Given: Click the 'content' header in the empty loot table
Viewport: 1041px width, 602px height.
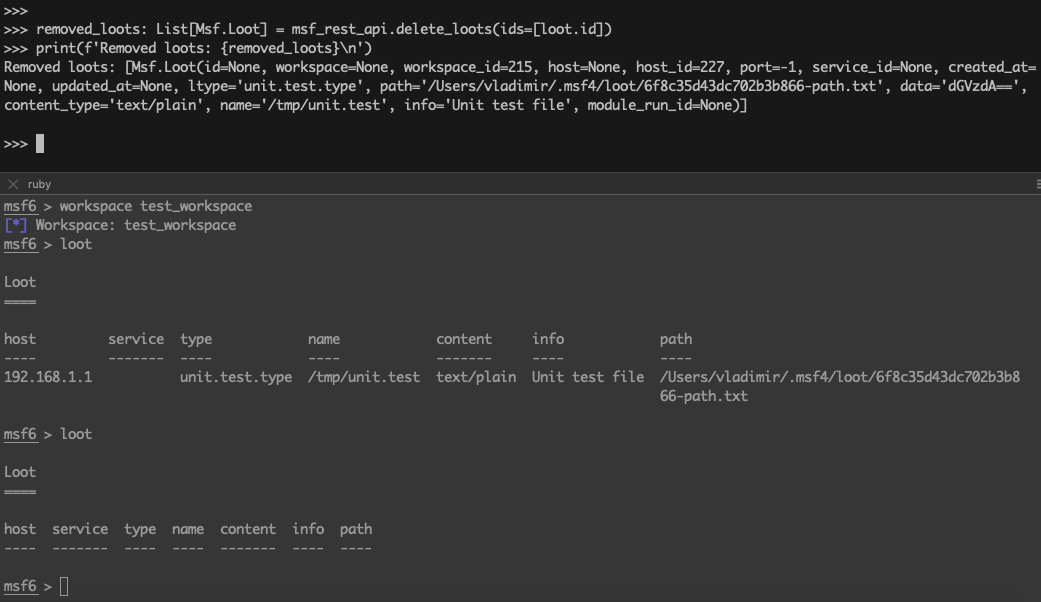Looking at the screenshot, I should (x=248, y=529).
